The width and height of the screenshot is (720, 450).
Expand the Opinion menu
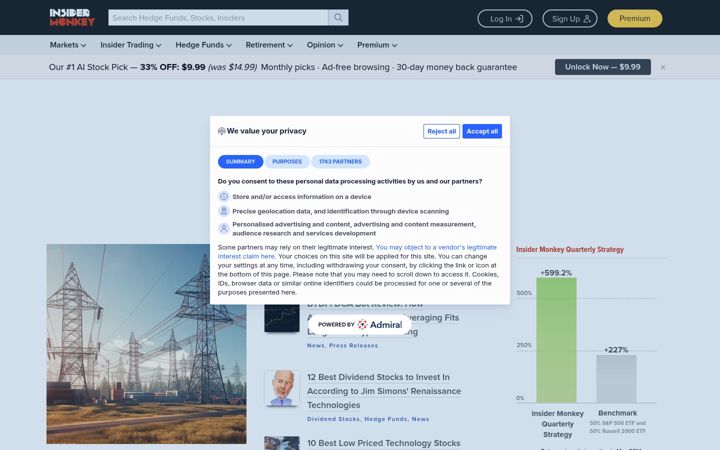point(325,45)
